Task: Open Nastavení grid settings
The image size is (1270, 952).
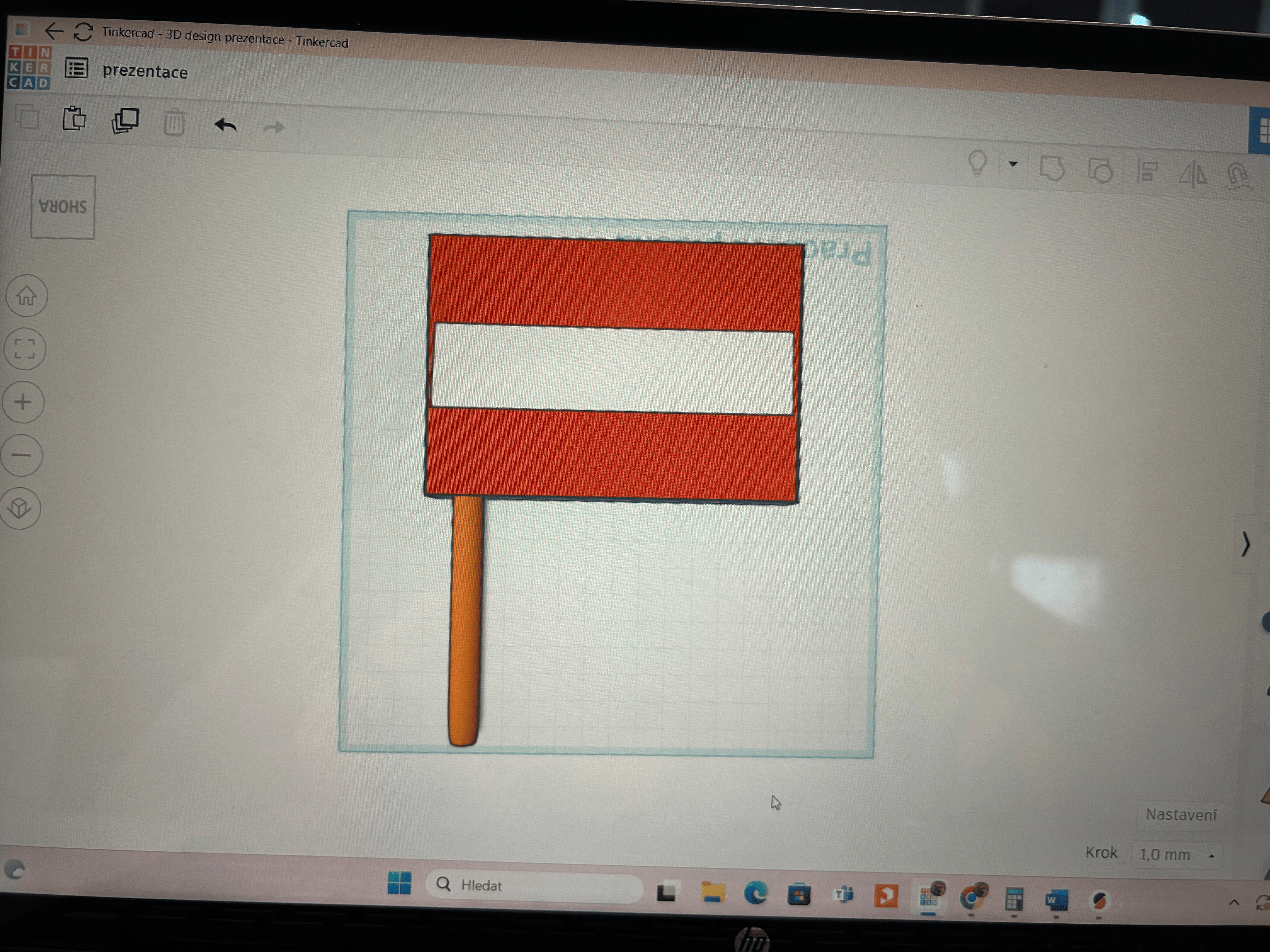Action: click(1181, 815)
